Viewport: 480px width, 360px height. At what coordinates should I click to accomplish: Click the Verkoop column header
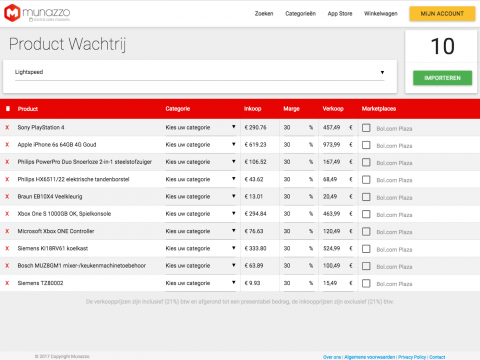[333, 109]
